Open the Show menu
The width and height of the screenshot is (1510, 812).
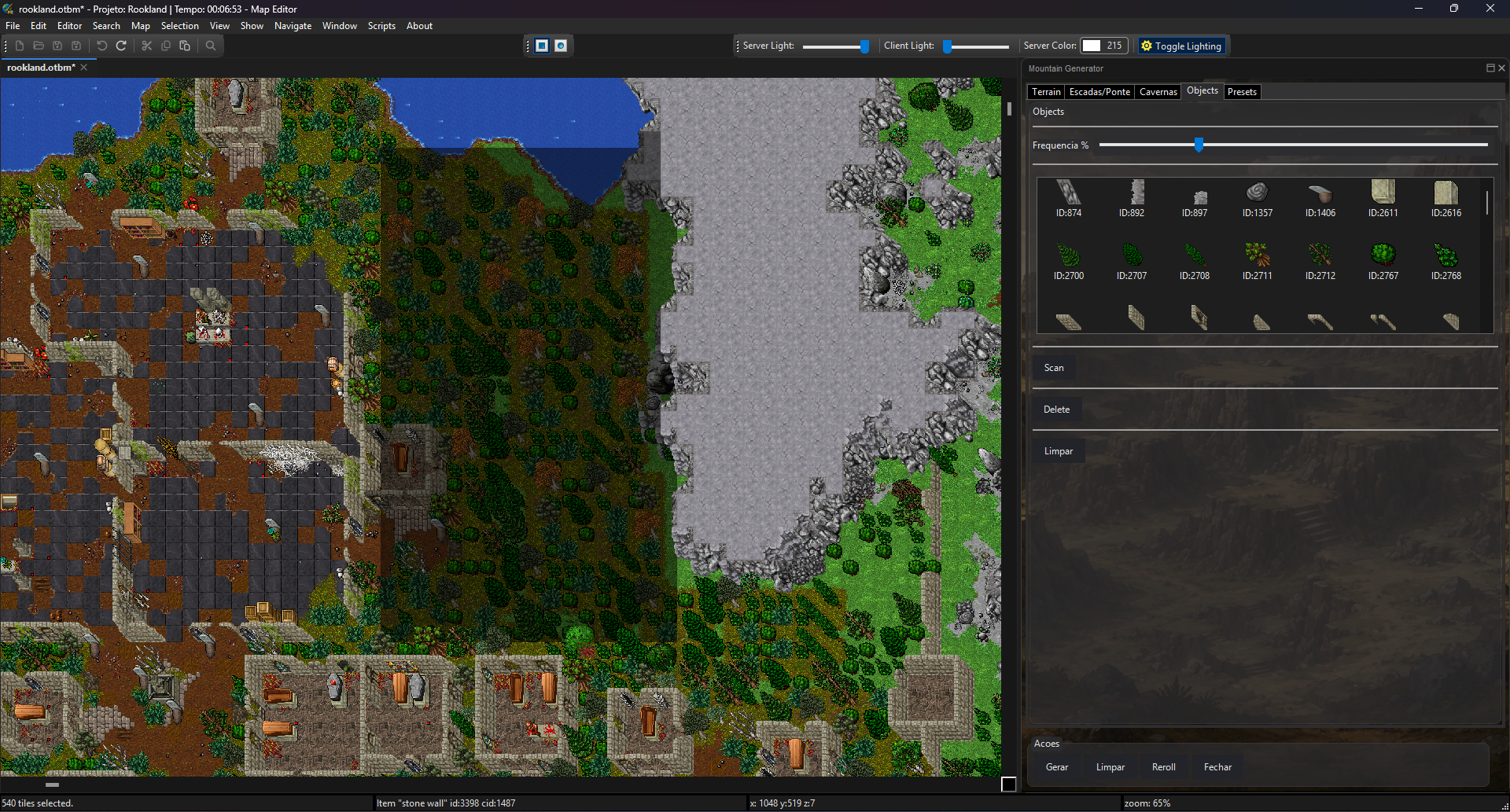point(252,26)
